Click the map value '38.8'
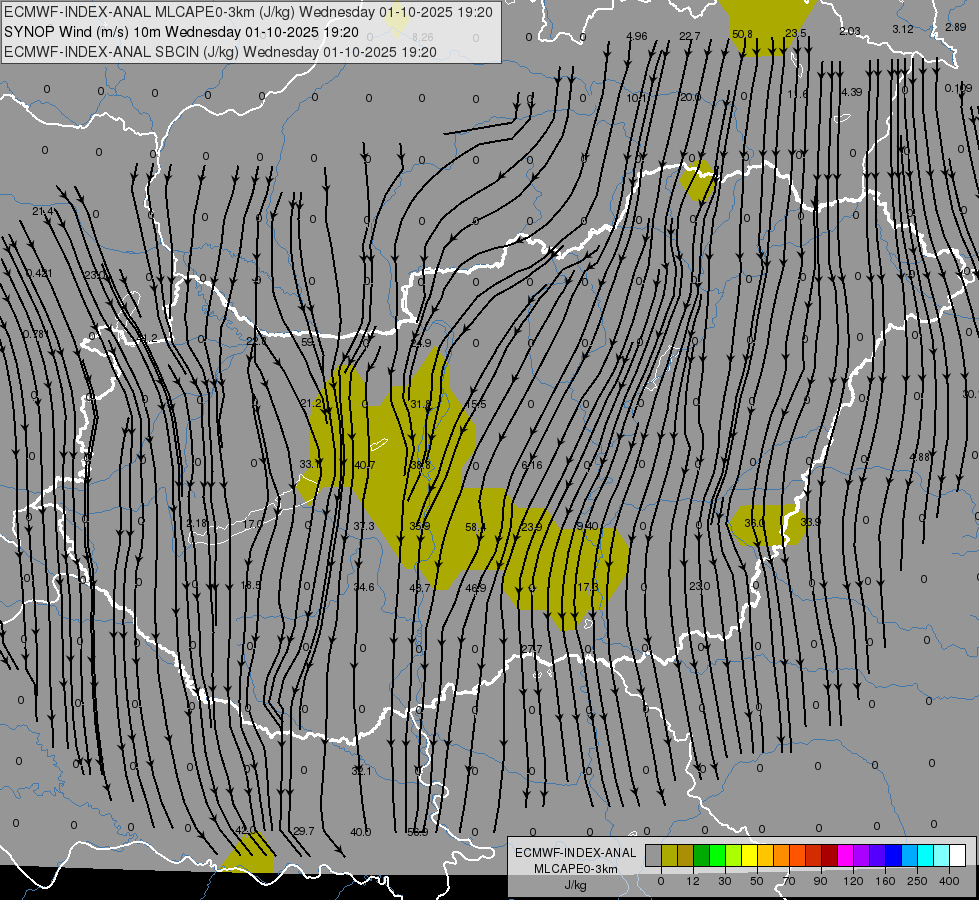Screen dimensions: 979x900 (421, 465)
